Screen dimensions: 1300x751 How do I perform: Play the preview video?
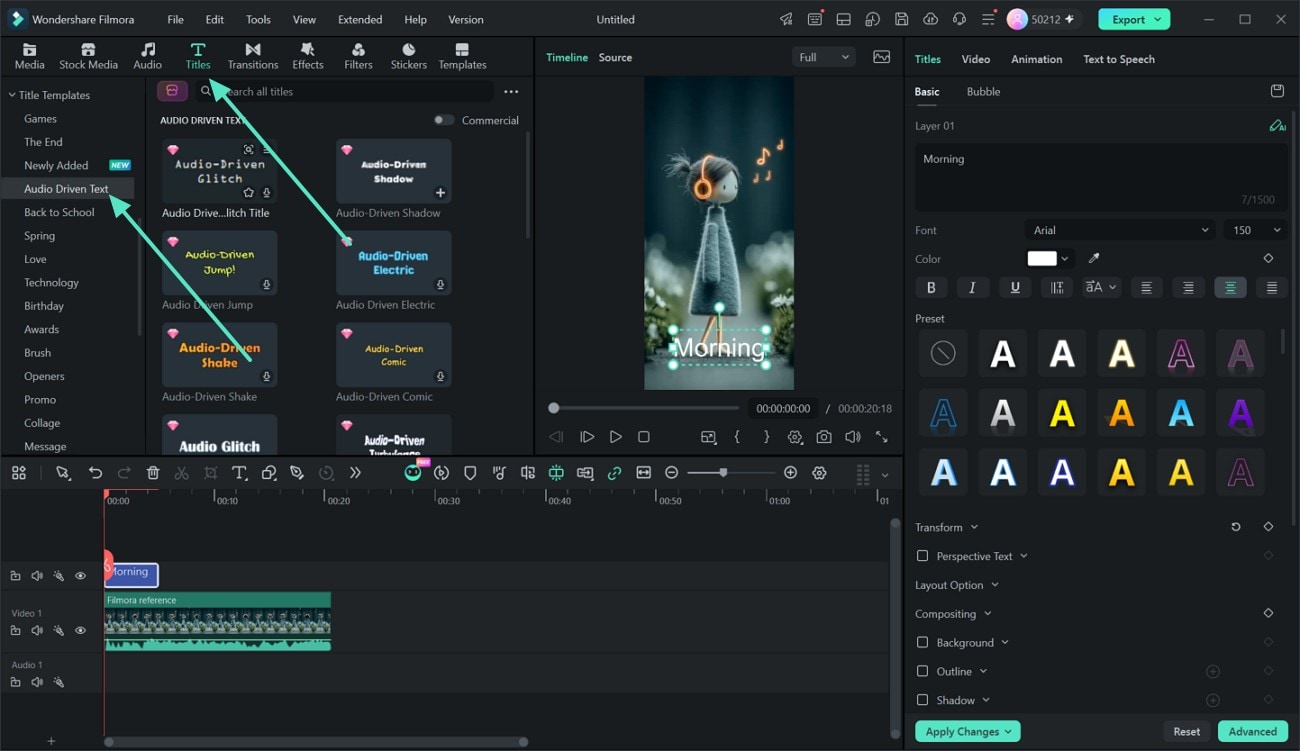click(x=615, y=437)
